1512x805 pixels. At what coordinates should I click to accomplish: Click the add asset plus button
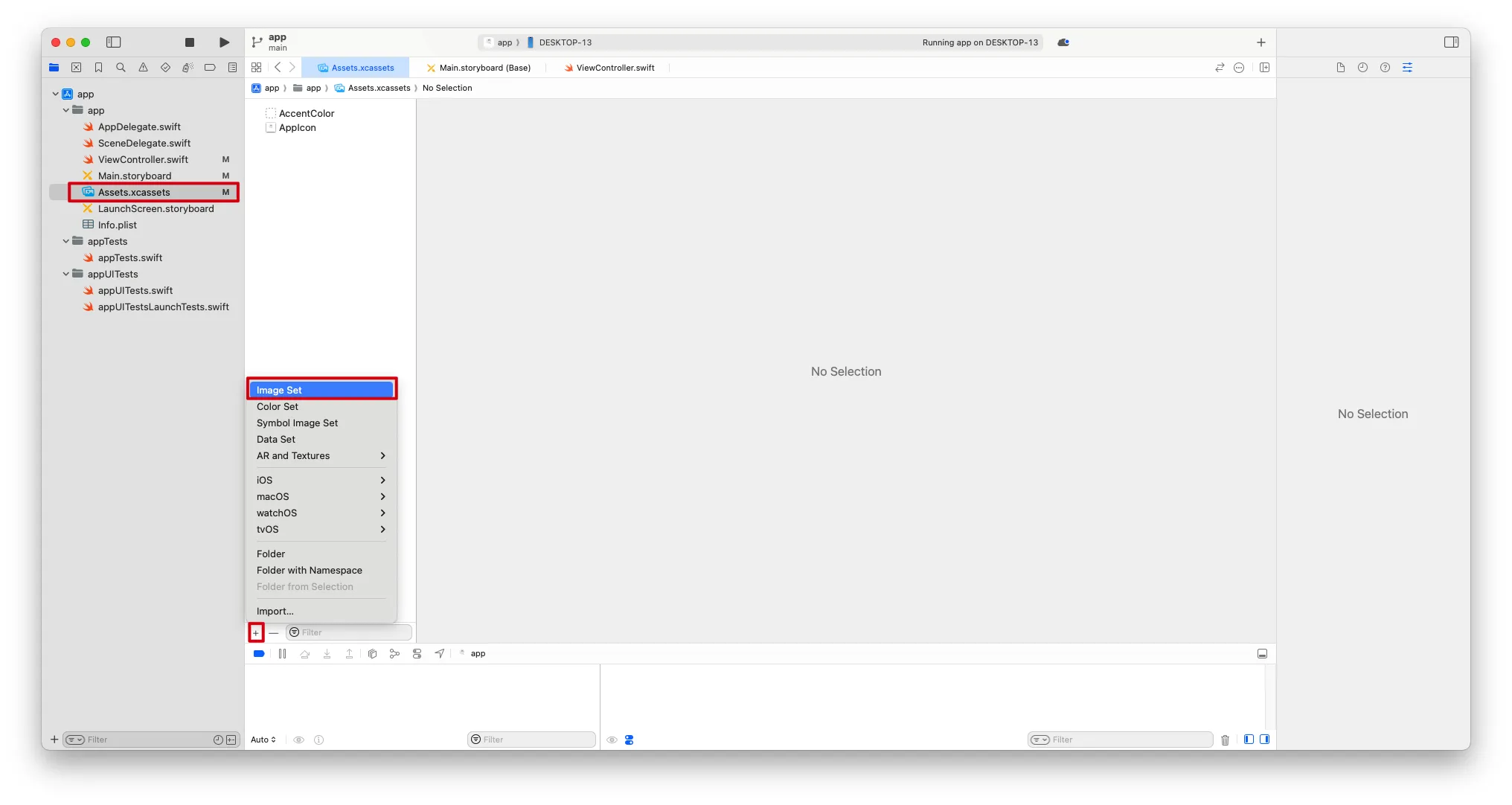256,633
